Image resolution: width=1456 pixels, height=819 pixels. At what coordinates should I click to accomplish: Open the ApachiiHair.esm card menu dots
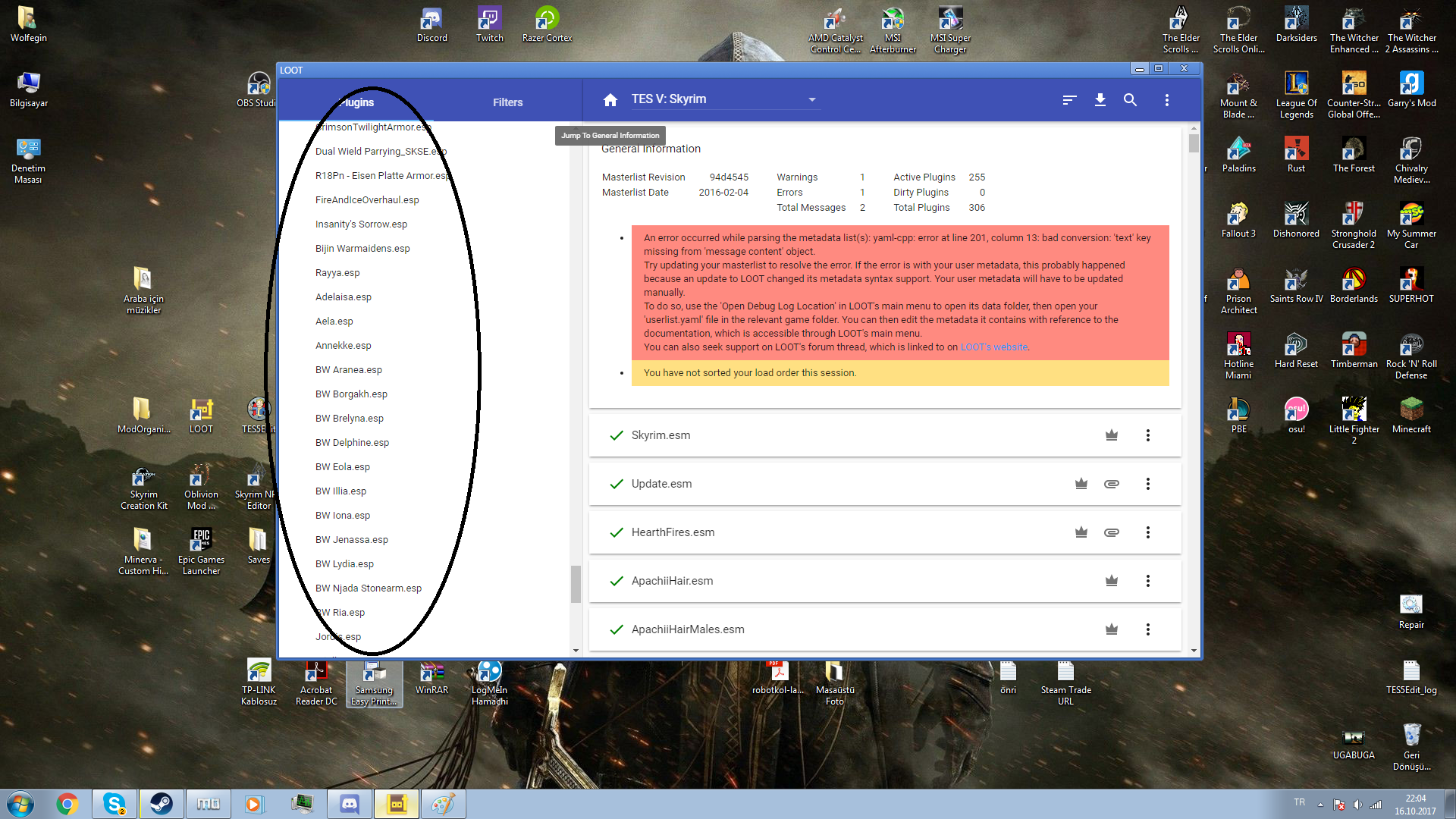click(x=1148, y=581)
